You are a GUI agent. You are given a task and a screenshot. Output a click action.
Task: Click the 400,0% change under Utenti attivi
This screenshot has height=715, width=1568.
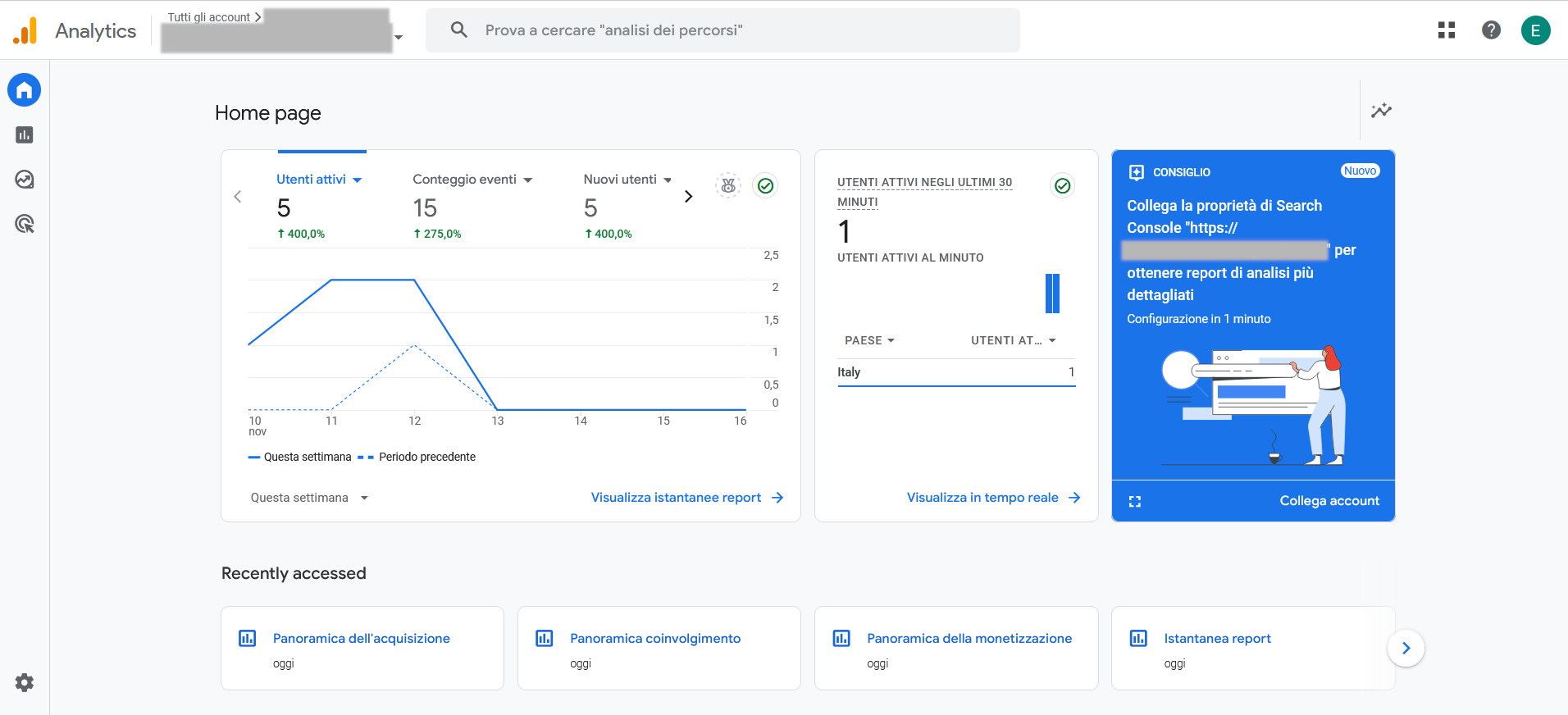pyautogui.click(x=301, y=234)
